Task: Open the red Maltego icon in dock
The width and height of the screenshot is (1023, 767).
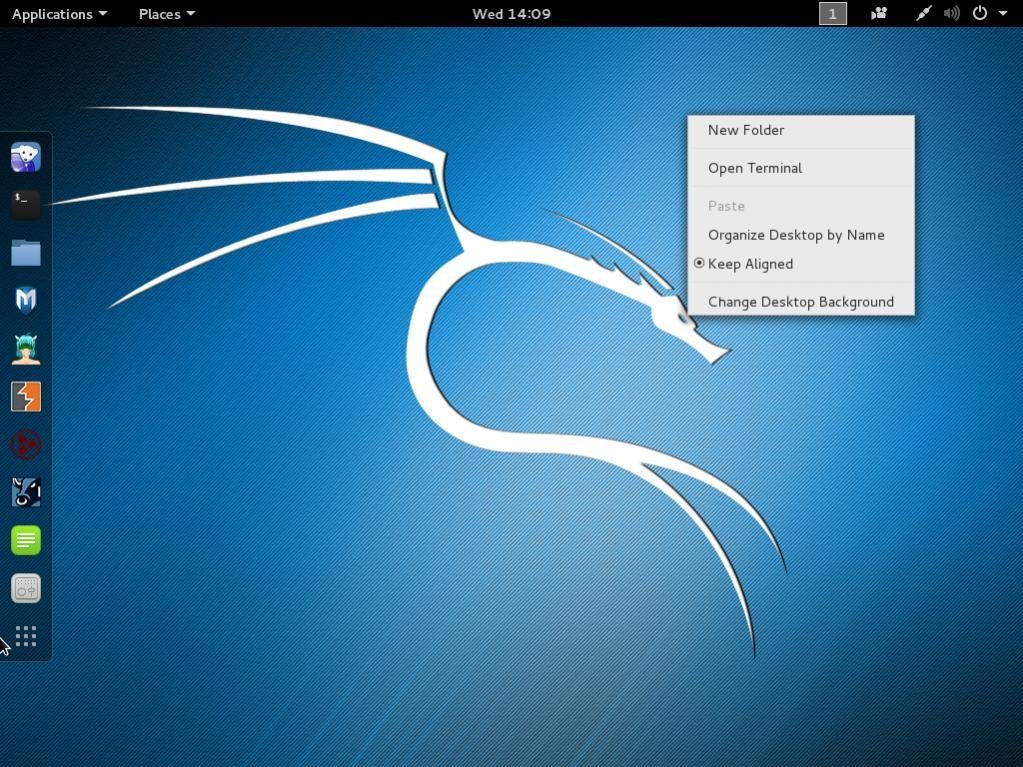Action: coord(26,445)
